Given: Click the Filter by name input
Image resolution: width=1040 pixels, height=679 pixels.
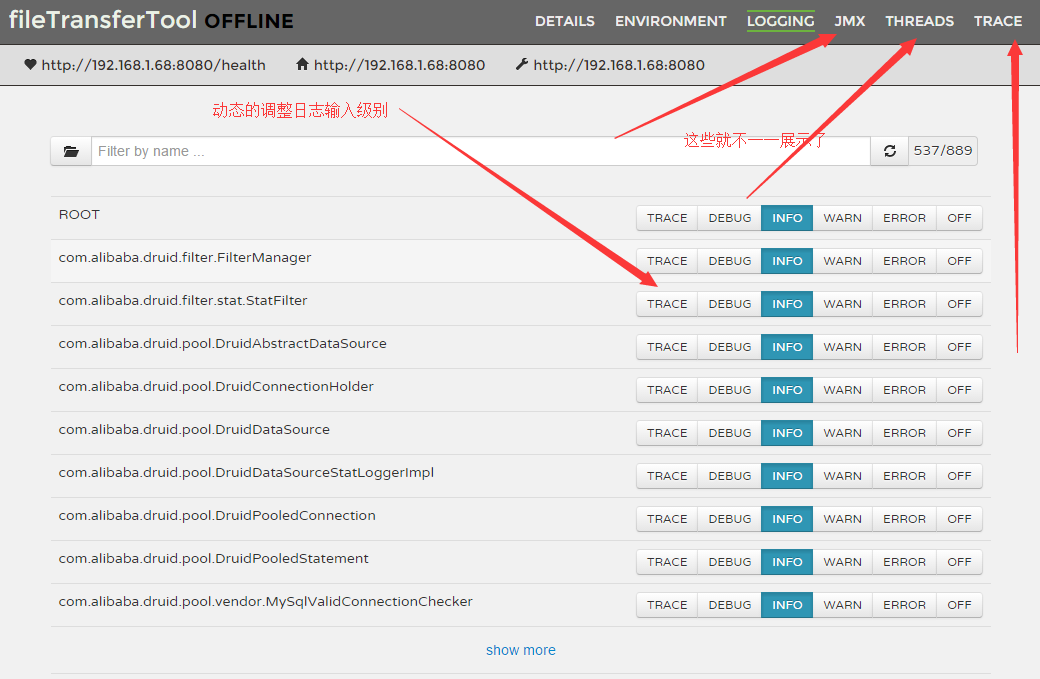Looking at the screenshot, I should [x=481, y=151].
